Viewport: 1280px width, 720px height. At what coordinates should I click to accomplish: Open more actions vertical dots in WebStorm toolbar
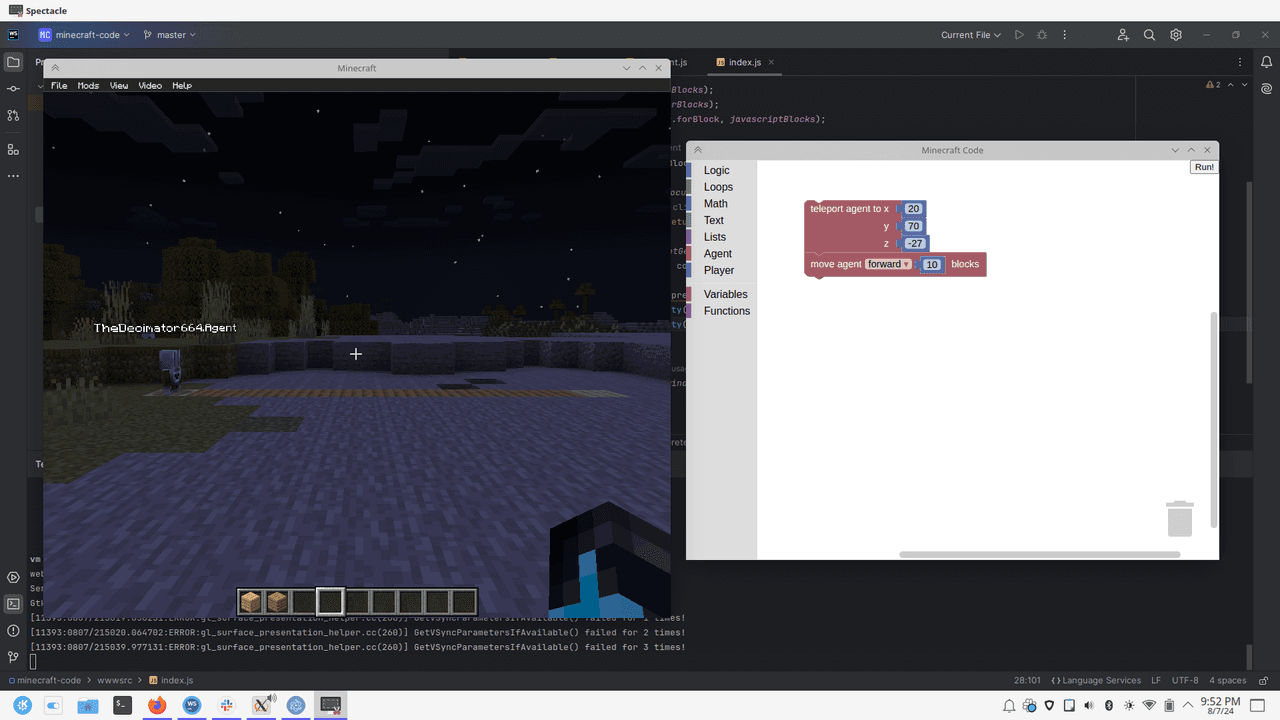point(1064,35)
